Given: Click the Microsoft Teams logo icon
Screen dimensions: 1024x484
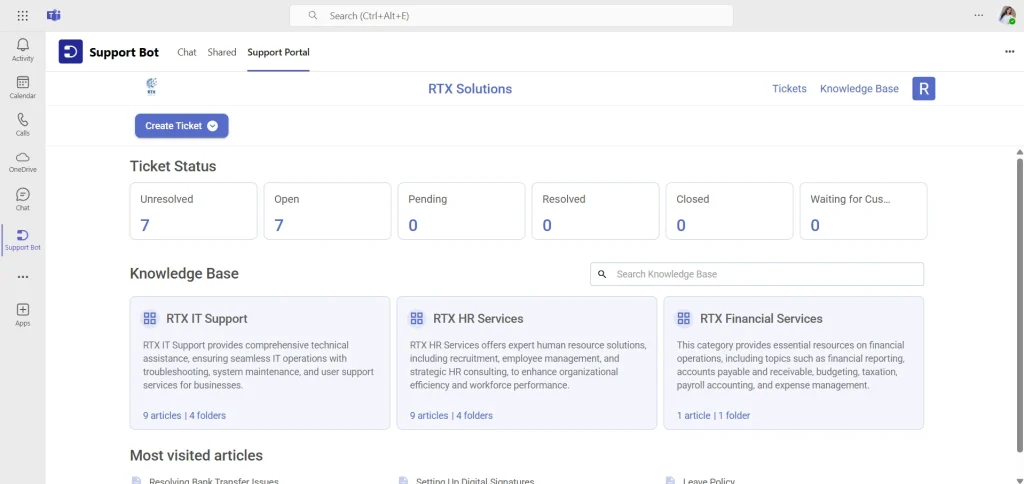Looking at the screenshot, I should coord(54,15).
